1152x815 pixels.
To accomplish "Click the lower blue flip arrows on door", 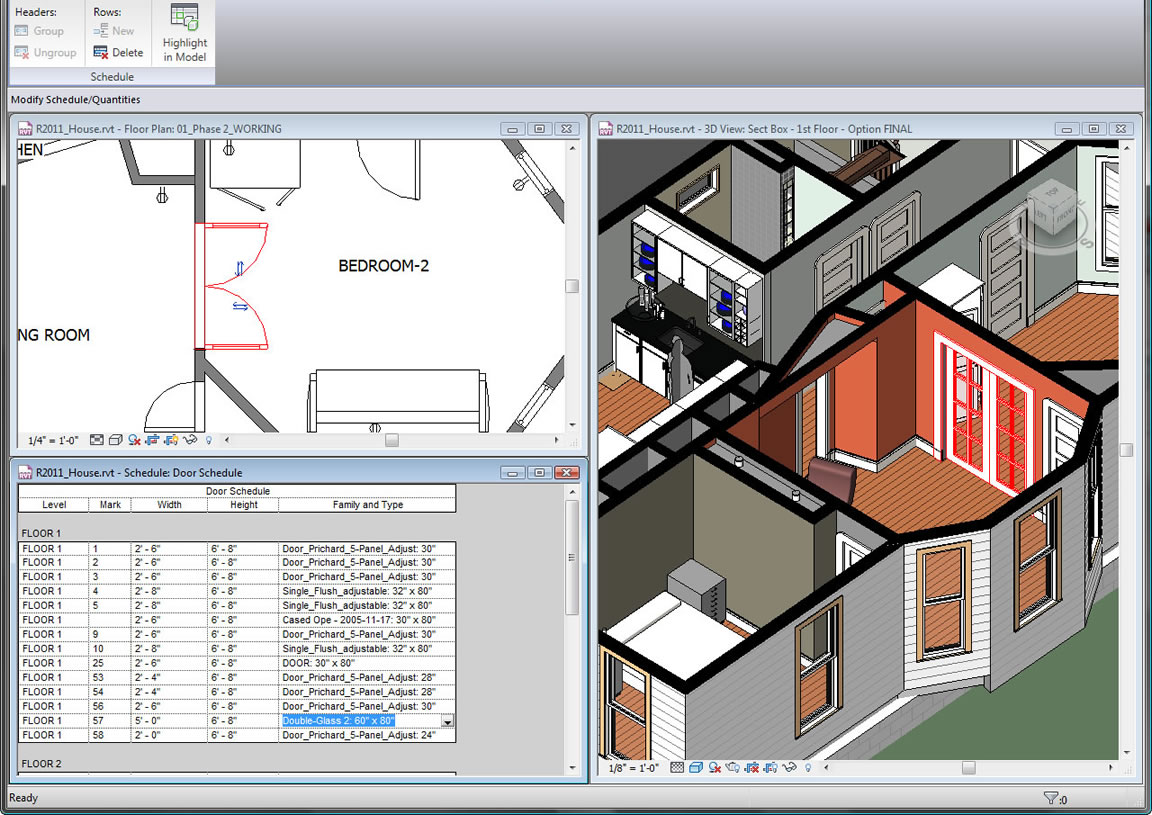I will 240,306.
